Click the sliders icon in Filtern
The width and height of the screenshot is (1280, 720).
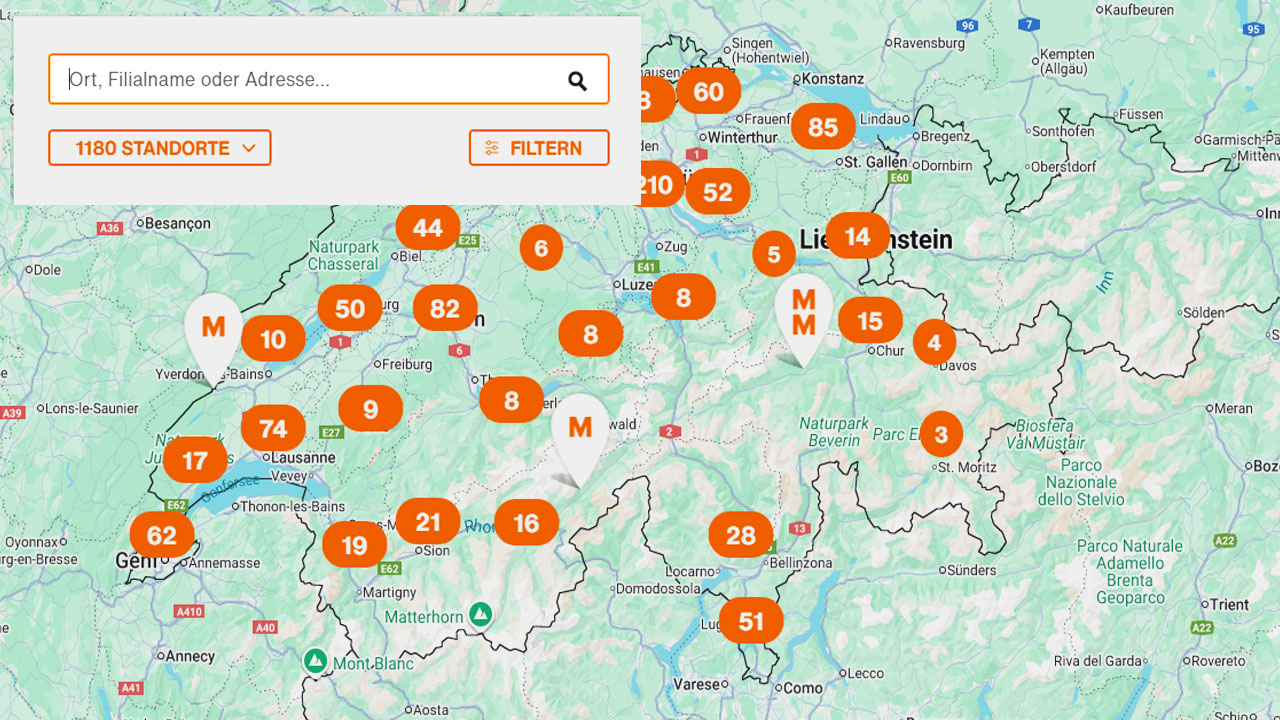[491, 148]
